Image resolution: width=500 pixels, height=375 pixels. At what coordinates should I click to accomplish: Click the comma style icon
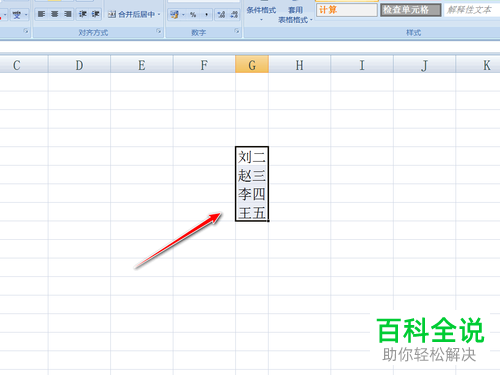(206, 15)
